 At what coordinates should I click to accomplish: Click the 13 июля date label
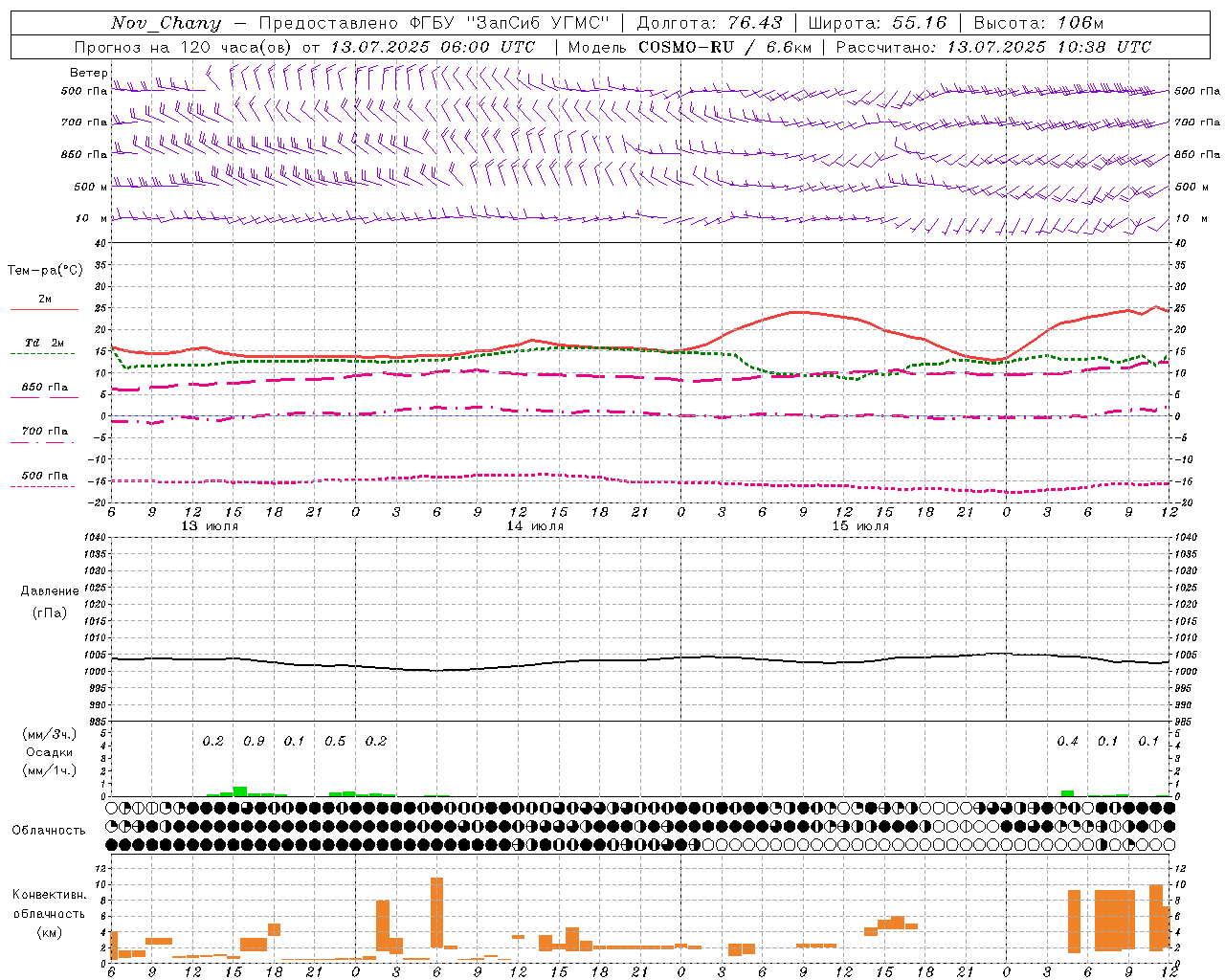coord(210,526)
